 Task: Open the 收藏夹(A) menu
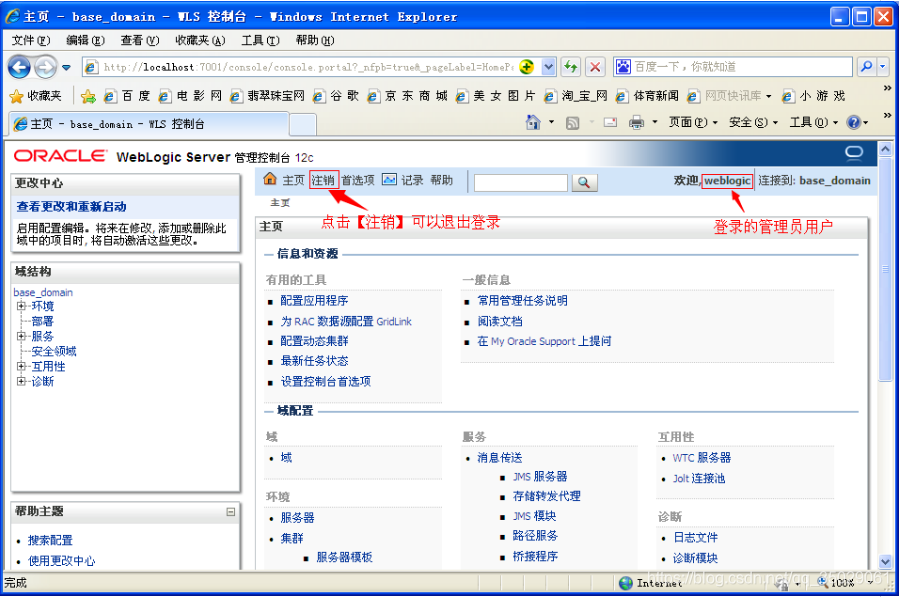coord(200,40)
